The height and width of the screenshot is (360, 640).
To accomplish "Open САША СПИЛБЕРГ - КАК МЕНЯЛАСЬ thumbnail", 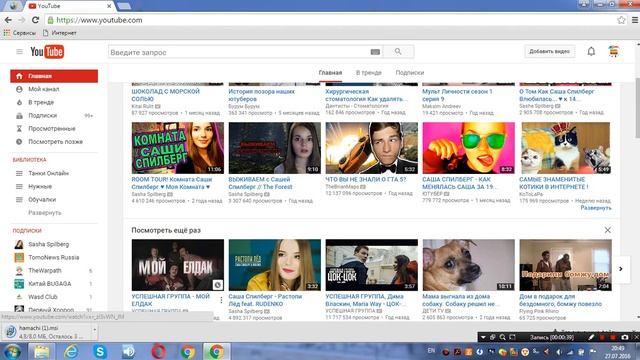I will 469,148.
